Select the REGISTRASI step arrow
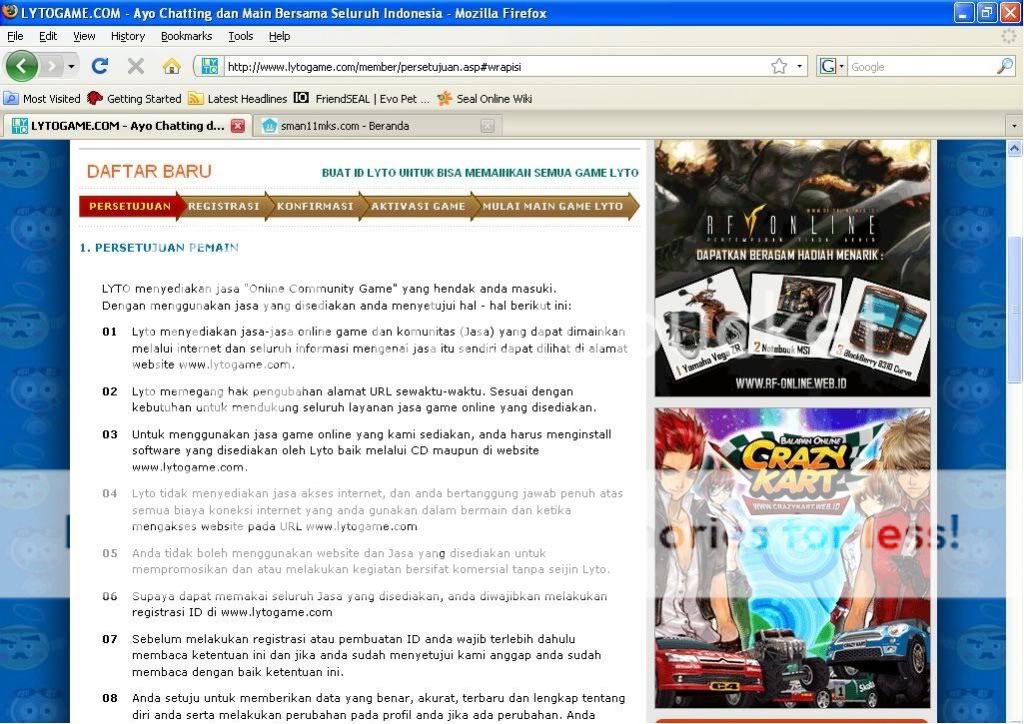 click(223, 206)
